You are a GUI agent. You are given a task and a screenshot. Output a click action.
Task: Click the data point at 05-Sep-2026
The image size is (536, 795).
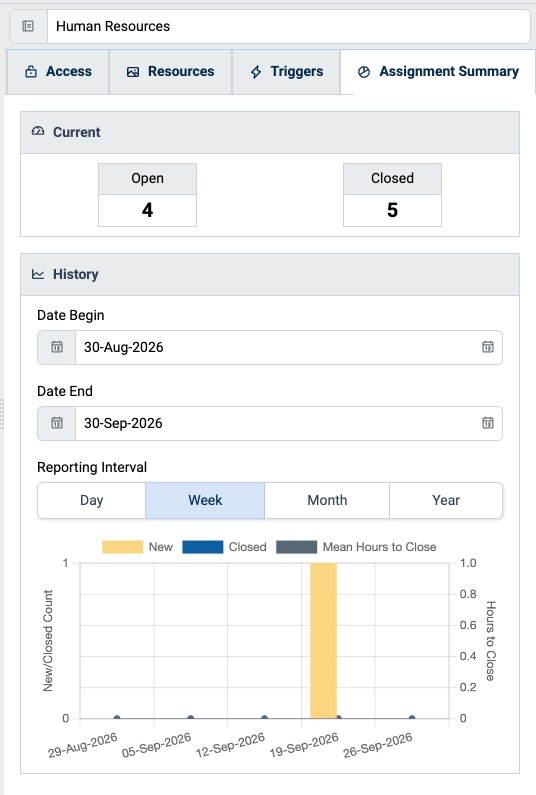(x=191, y=718)
